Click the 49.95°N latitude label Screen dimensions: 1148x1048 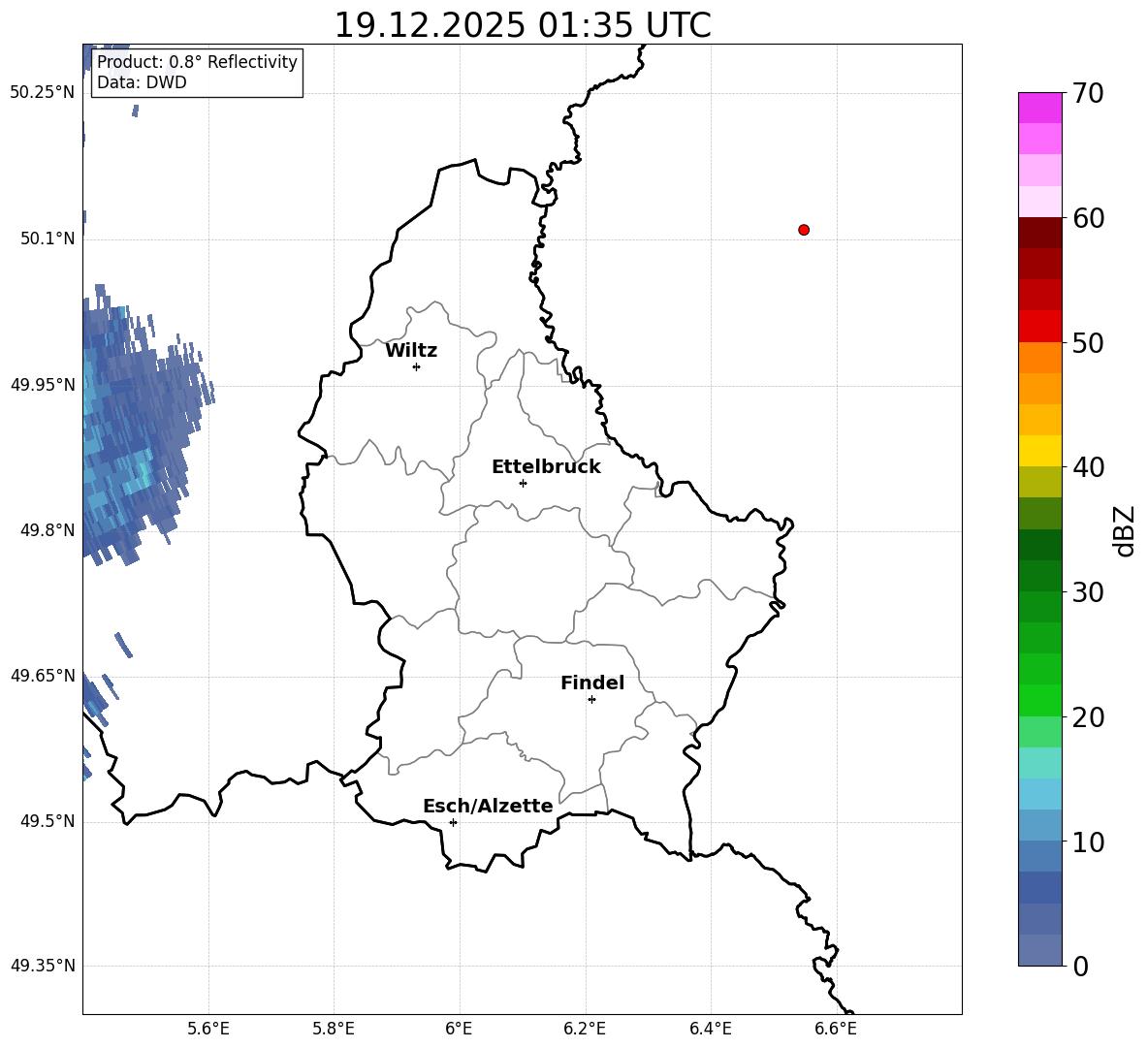(43, 384)
